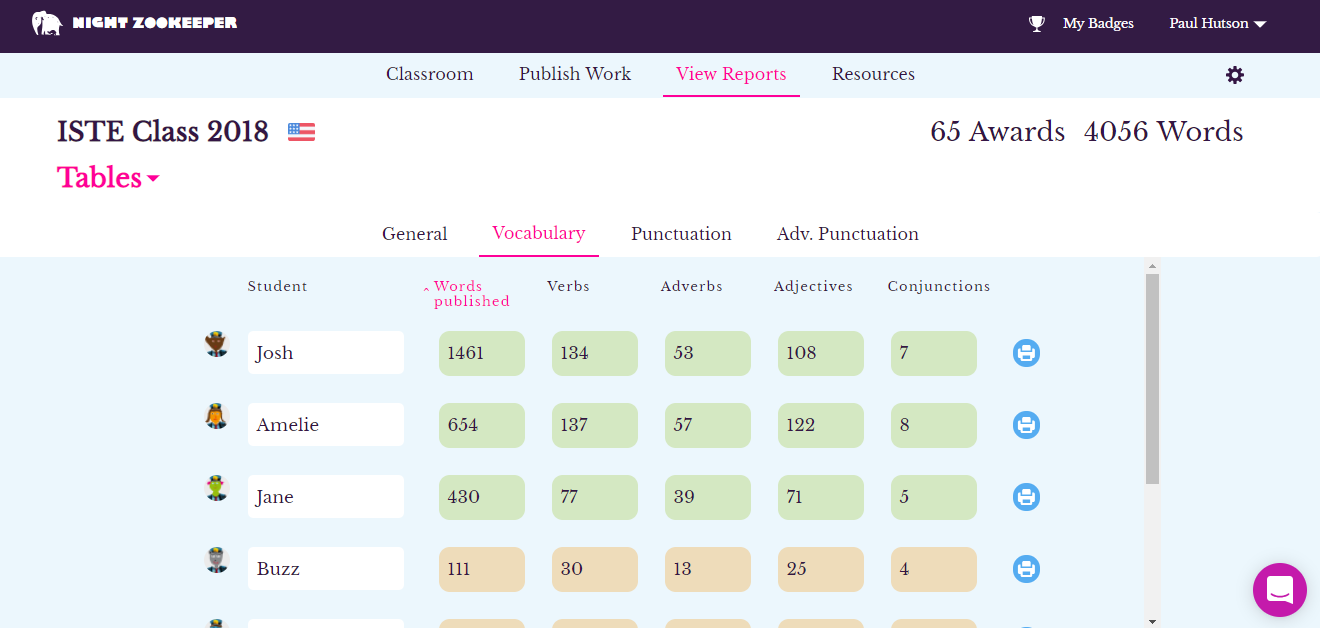The height and width of the screenshot is (628, 1320).
Task: Click Amelie's avatar icon
Action: 217,416
